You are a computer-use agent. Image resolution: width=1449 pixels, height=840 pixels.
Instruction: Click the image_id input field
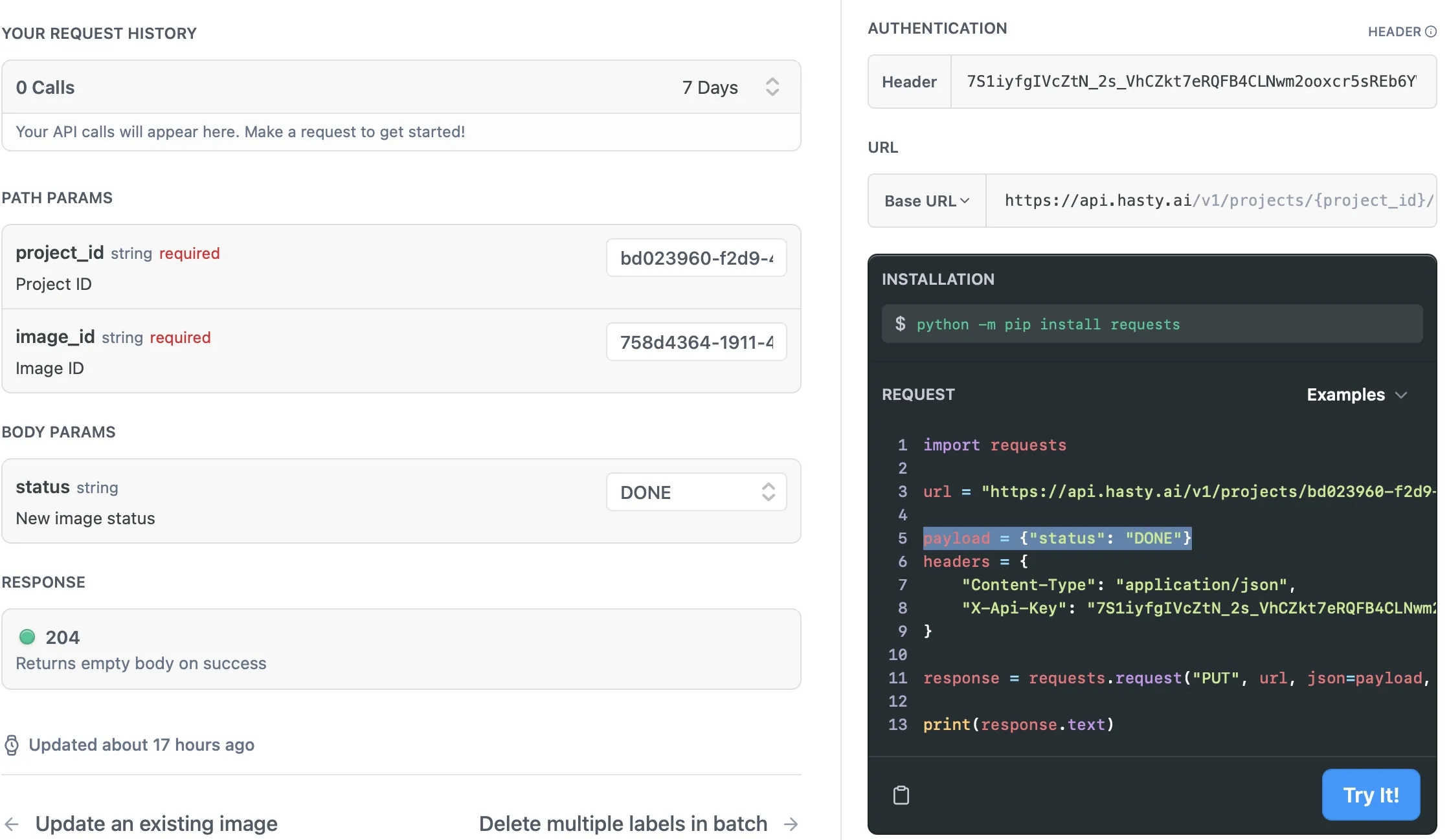pyautogui.click(x=696, y=342)
